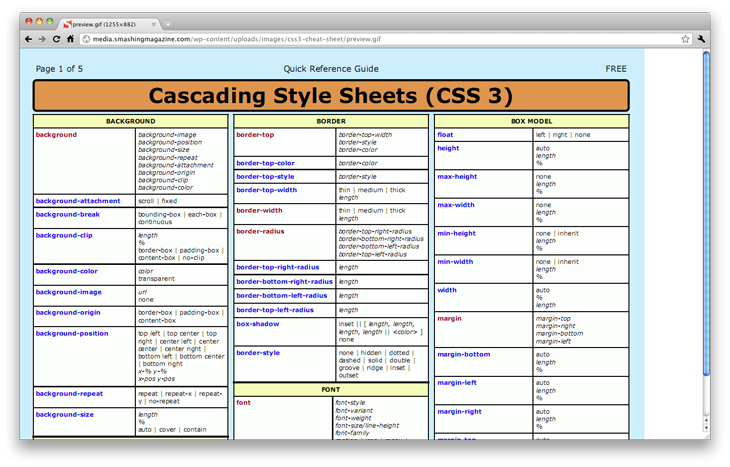Click the BOX MODEL section header
The height and width of the screenshot is (467, 730).
[531, 121]
